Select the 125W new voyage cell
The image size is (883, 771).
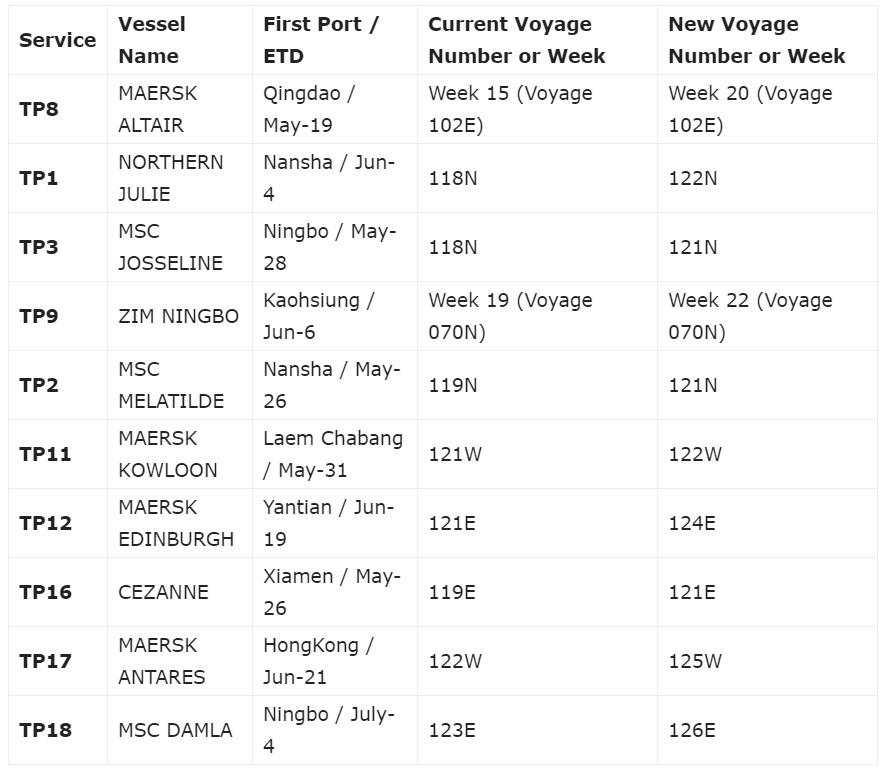pyautogui.click(x=695, y=661)
